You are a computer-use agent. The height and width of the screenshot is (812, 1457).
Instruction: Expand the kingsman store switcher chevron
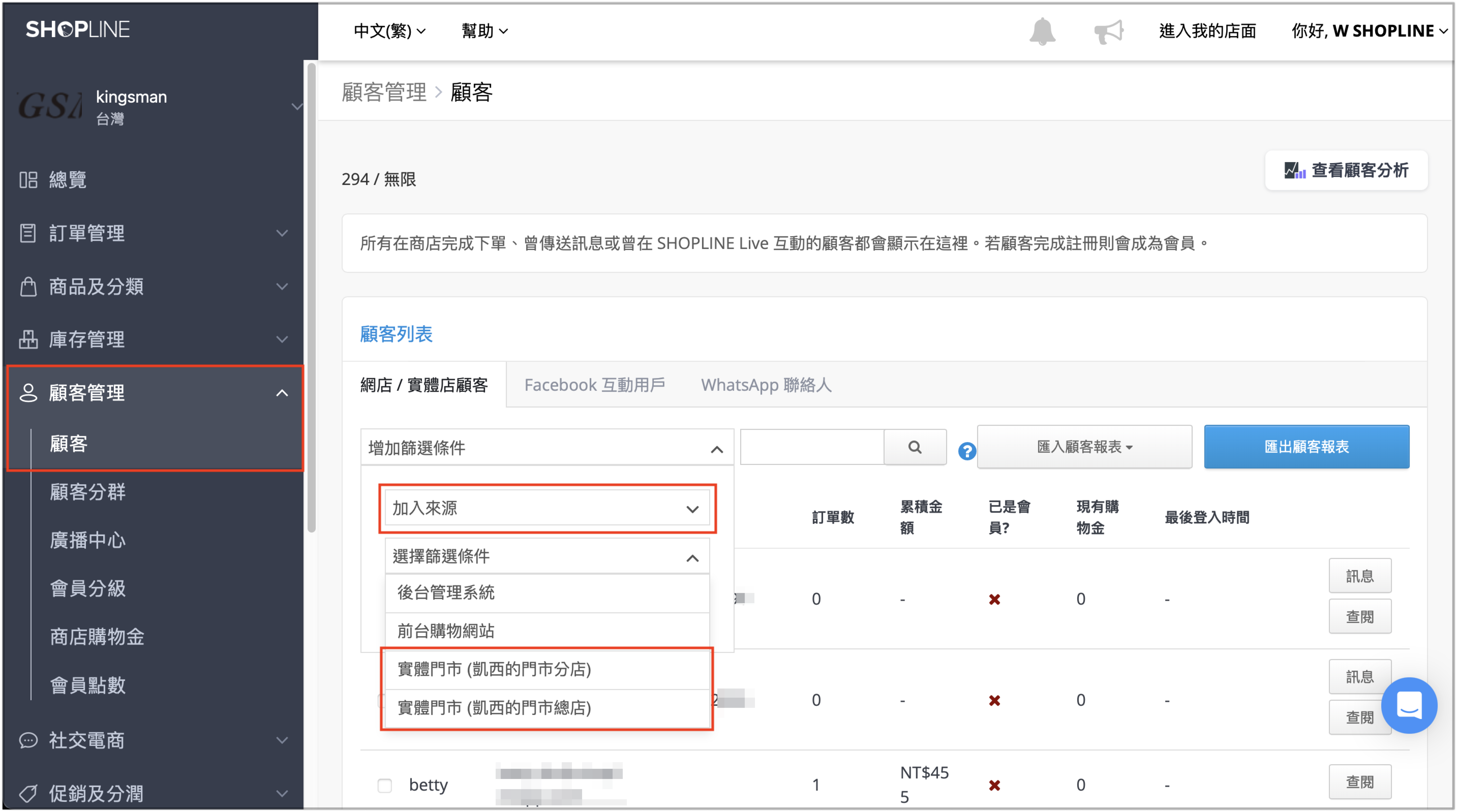tap(296, 106)
